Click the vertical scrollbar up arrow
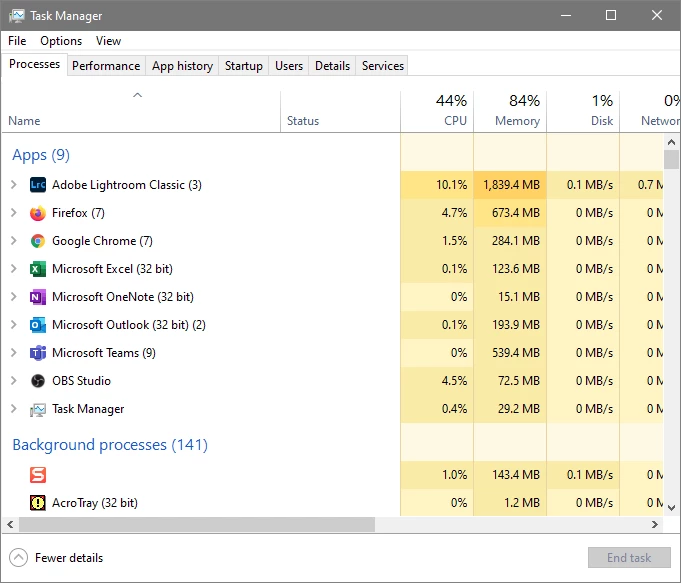 pyautogui.click(x=671, y=142)
